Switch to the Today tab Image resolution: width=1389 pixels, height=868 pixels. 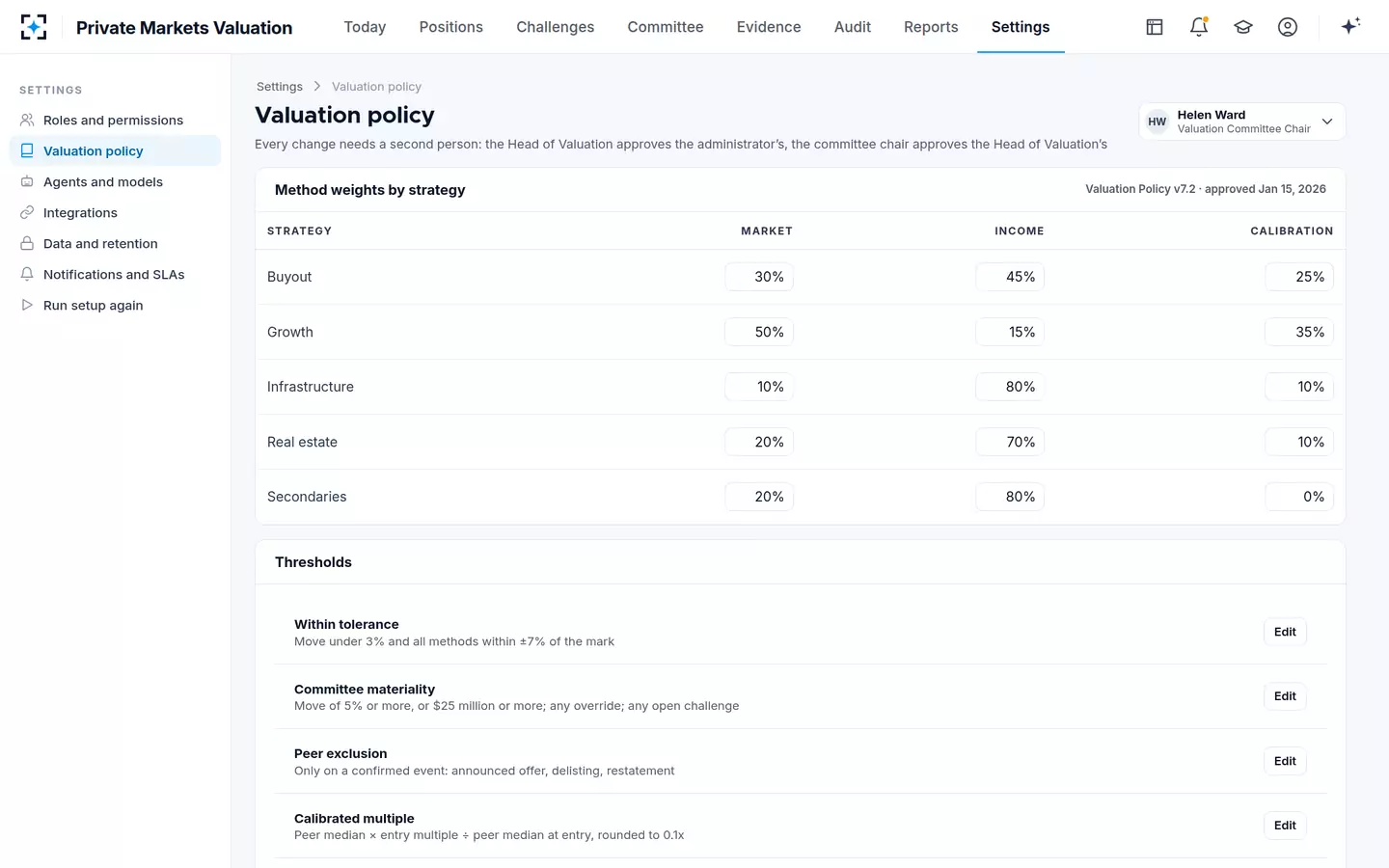(365, 27)
